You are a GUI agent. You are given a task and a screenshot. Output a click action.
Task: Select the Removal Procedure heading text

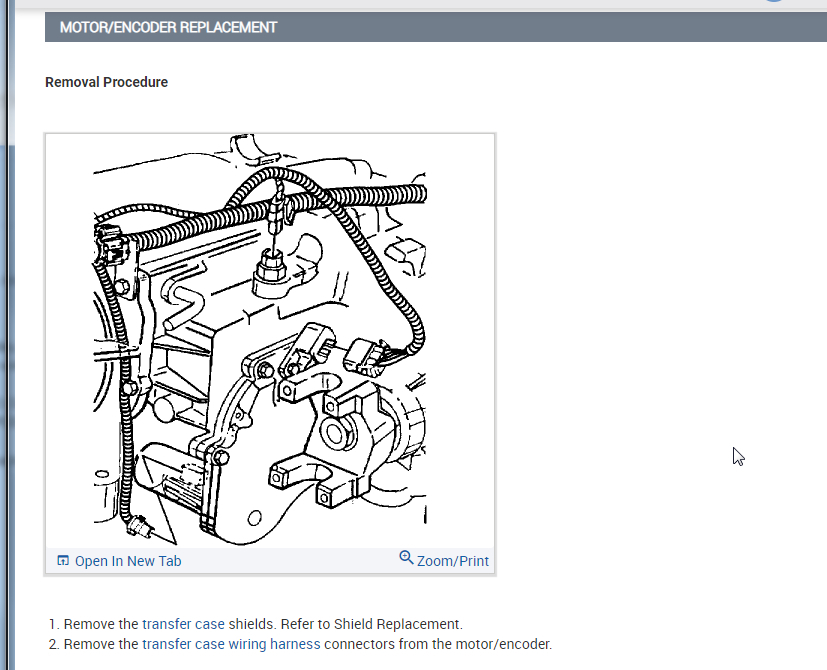coord(107,82)
